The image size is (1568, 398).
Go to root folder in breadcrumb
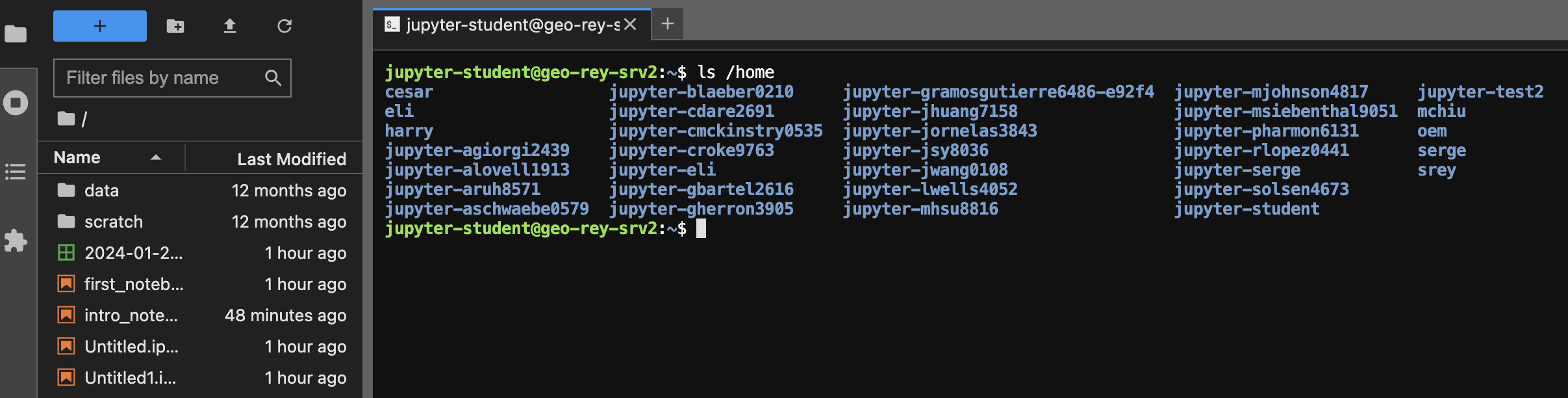(66, 119)
